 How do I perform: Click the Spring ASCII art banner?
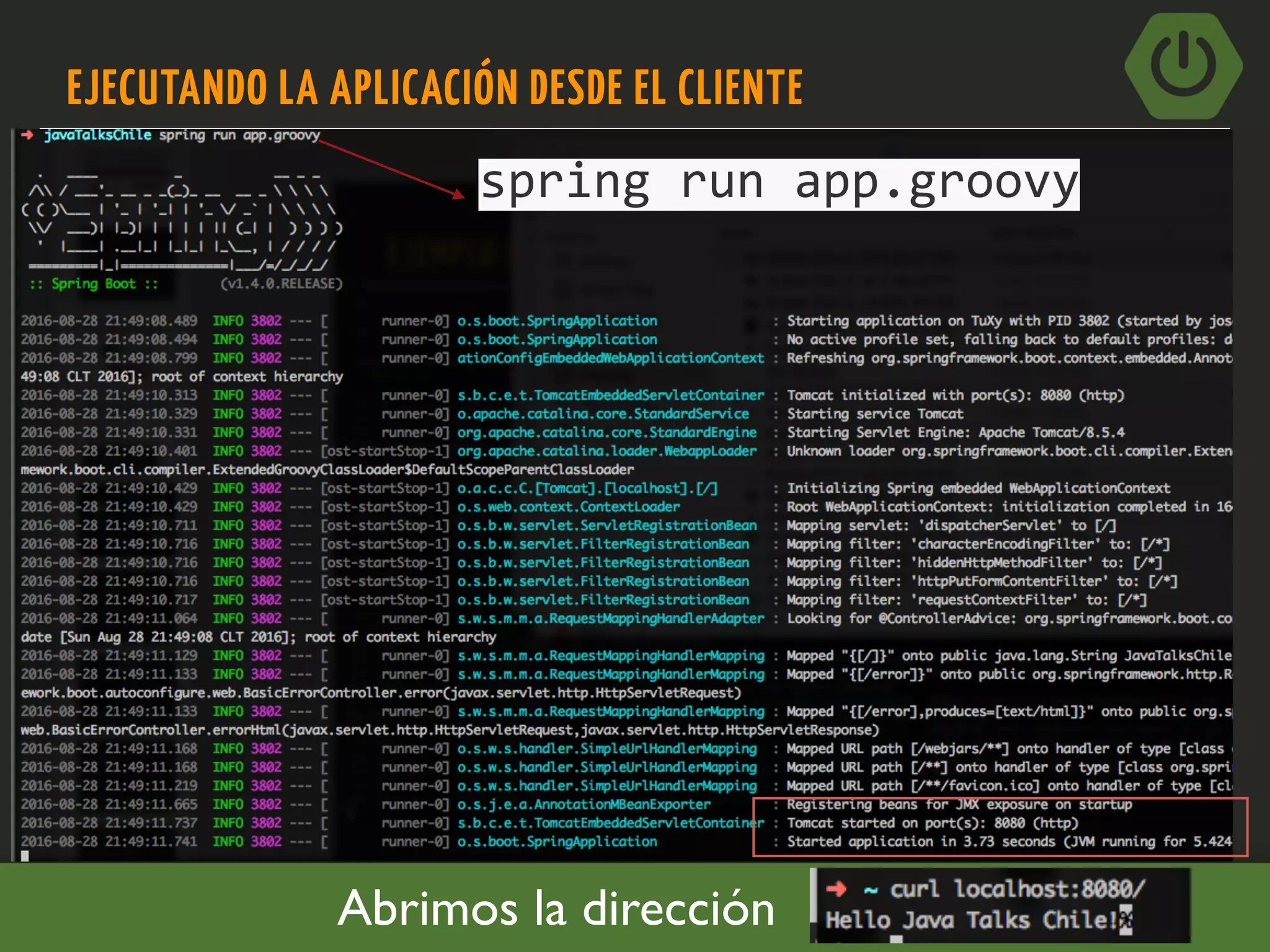[x=181, y=221]
